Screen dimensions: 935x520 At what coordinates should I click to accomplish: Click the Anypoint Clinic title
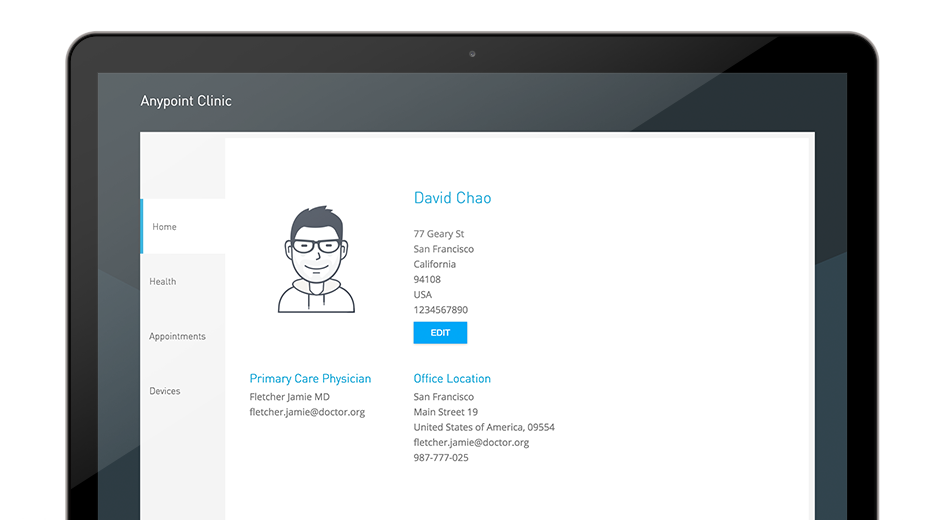coord(186,101)
